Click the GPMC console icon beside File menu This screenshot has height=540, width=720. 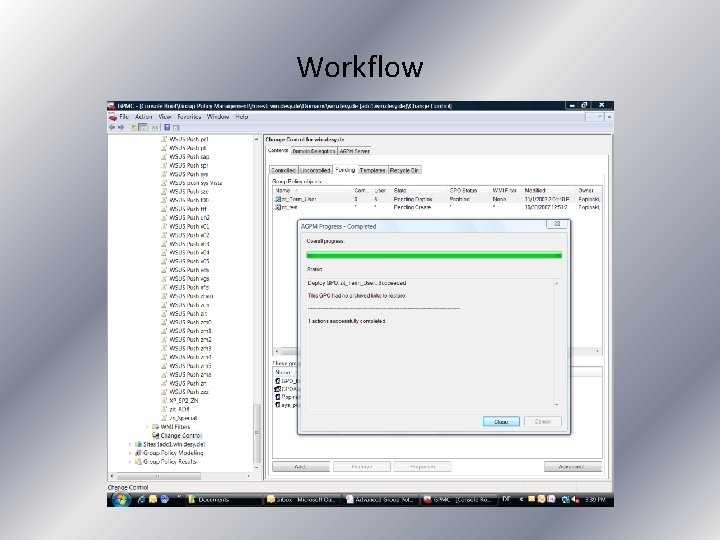pyautogui.click(x=113, y=117)
